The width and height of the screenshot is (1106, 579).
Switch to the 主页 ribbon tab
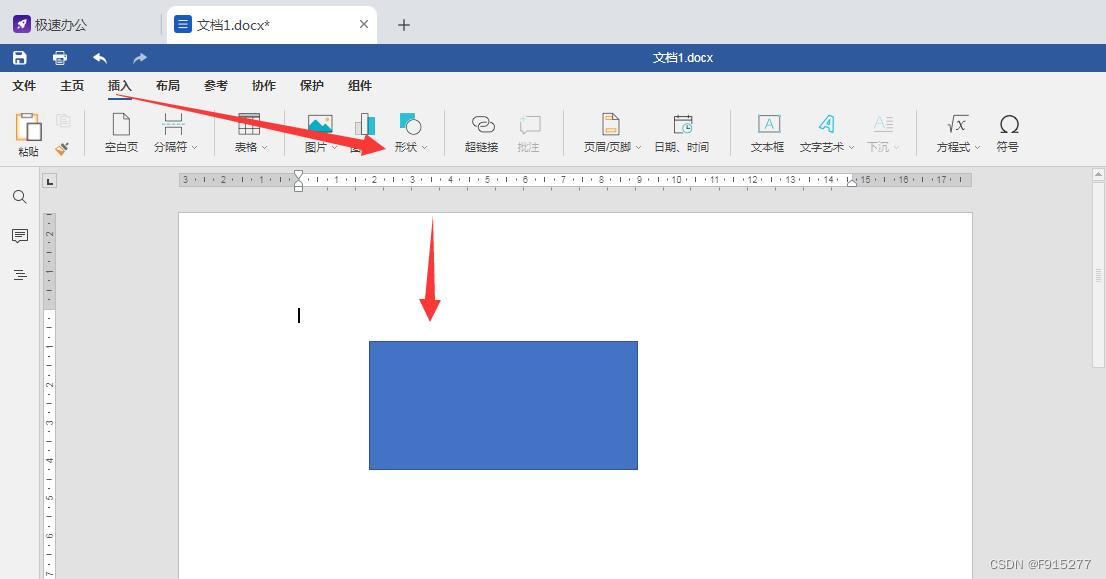tap(72, 85)
